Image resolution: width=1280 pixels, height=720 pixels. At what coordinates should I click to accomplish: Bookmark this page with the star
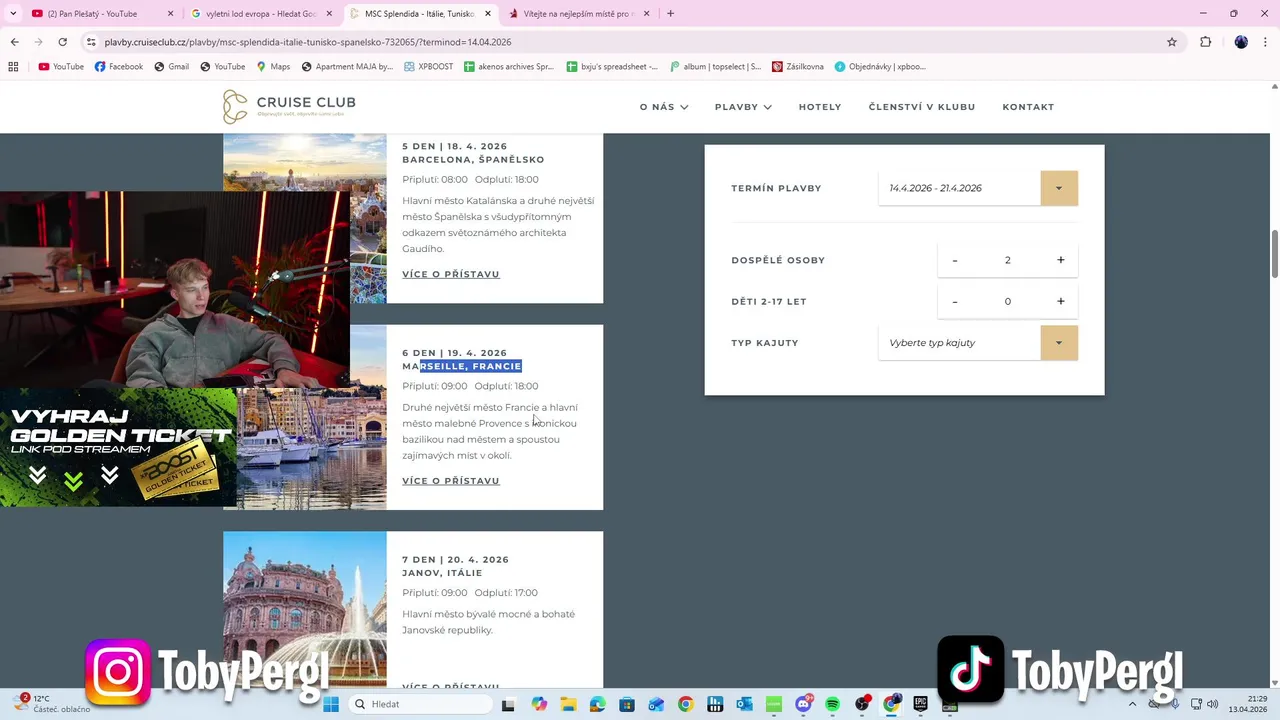[x=1172, y=42]
